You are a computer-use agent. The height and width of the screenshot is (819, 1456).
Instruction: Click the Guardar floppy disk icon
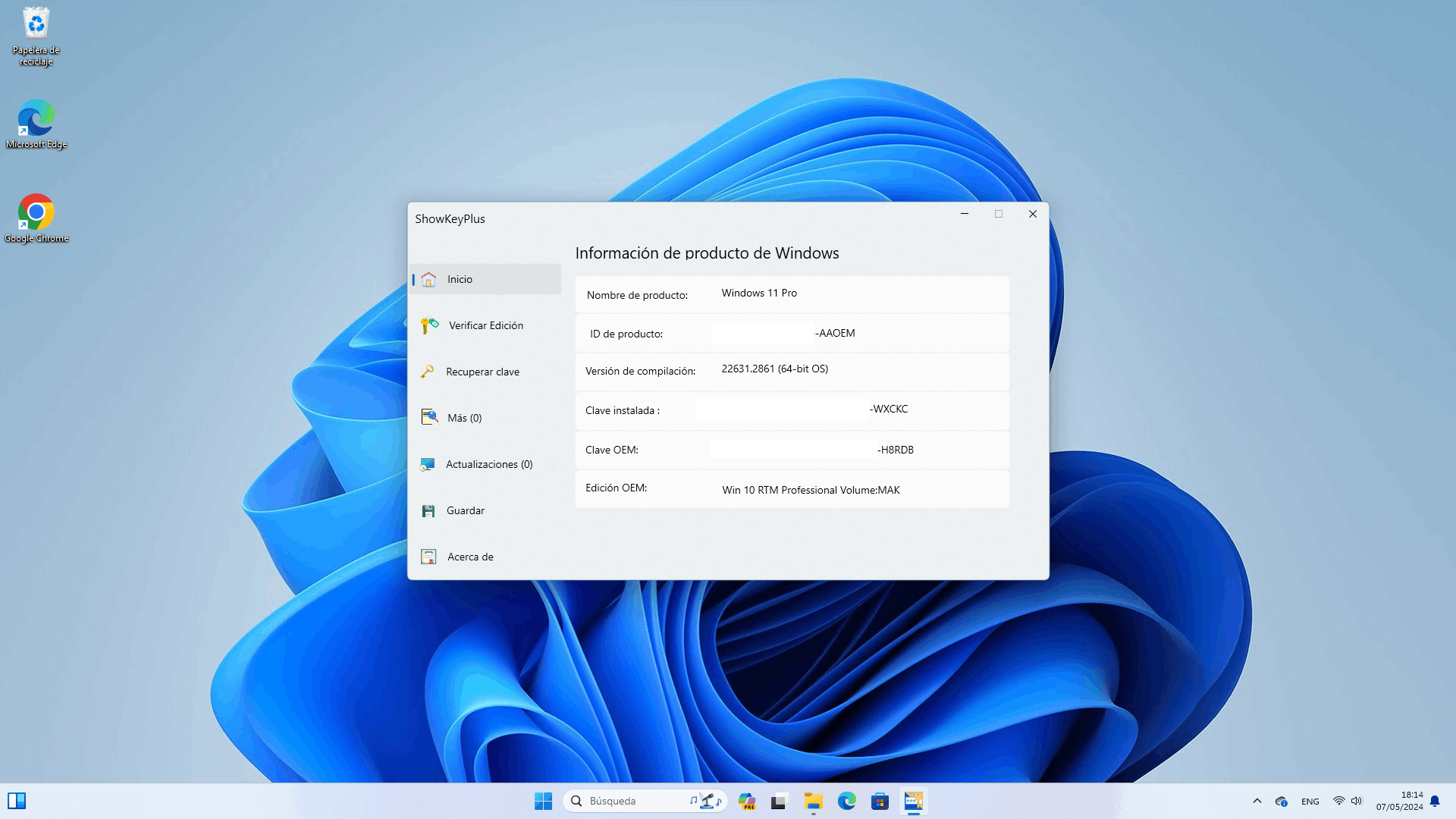428,510
